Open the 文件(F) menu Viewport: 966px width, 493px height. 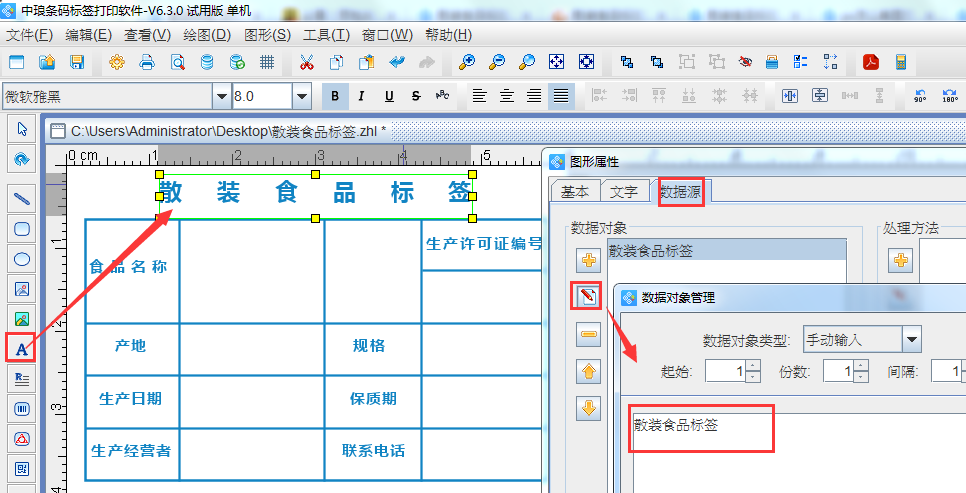coord(29,35)
